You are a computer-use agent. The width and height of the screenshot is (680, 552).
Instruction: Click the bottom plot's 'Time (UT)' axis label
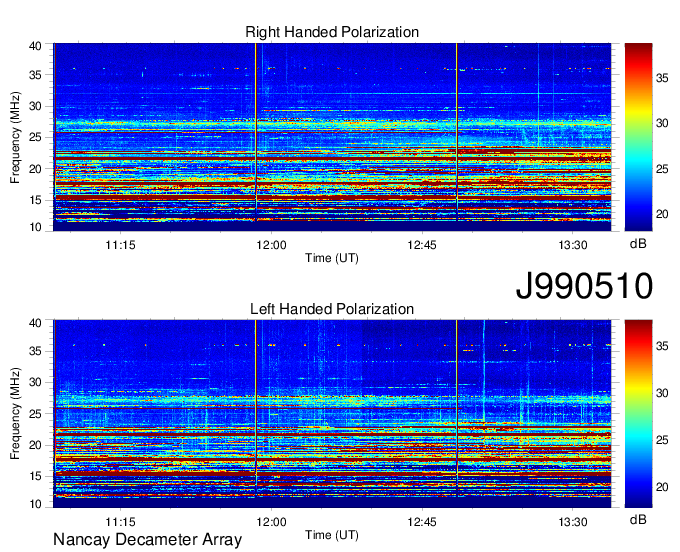[x=332, y=535]
